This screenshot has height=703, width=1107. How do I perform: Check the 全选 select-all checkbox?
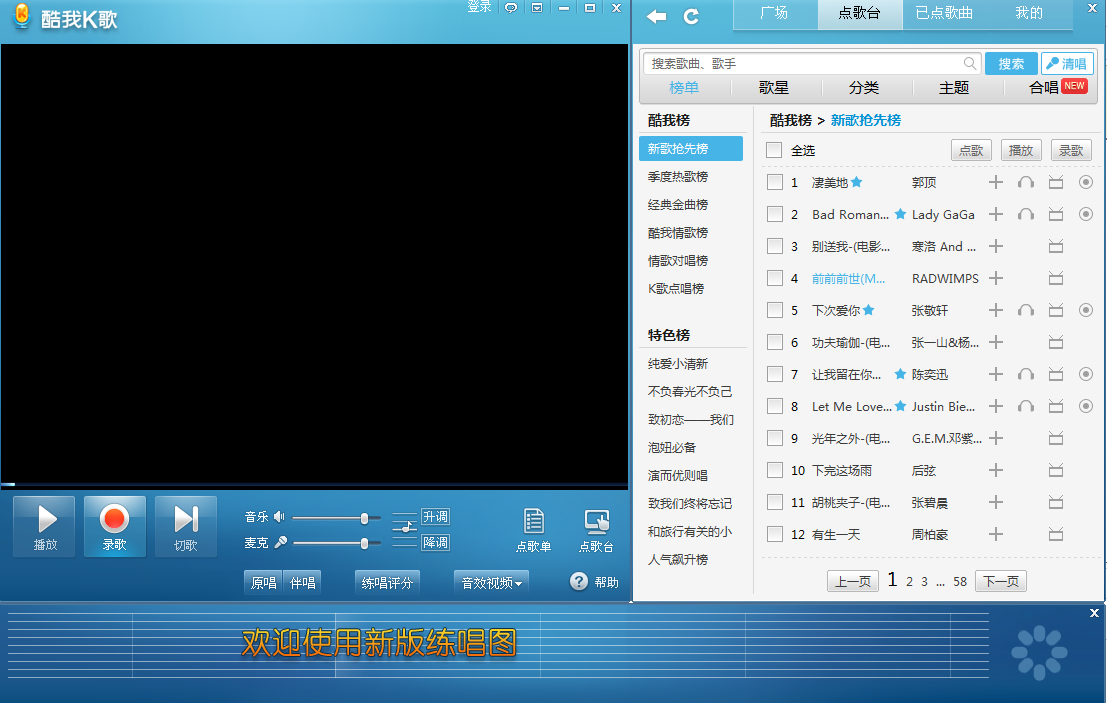(774, 150)
